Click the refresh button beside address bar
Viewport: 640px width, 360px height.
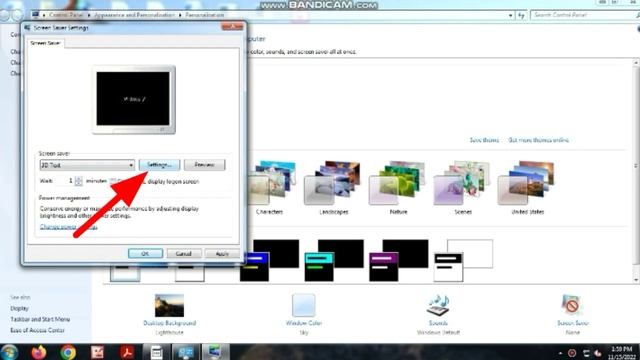521,15
